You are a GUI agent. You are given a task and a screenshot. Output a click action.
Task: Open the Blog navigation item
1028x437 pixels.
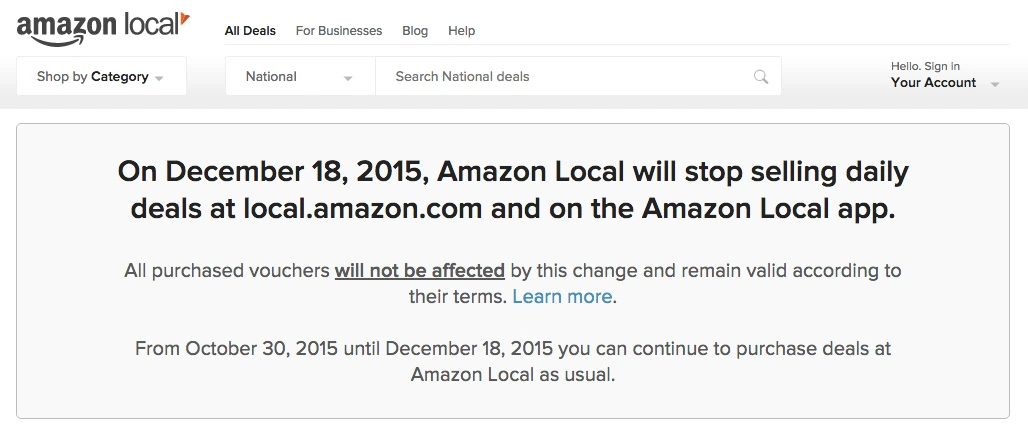pyautogui.click(x=415, y=31)
